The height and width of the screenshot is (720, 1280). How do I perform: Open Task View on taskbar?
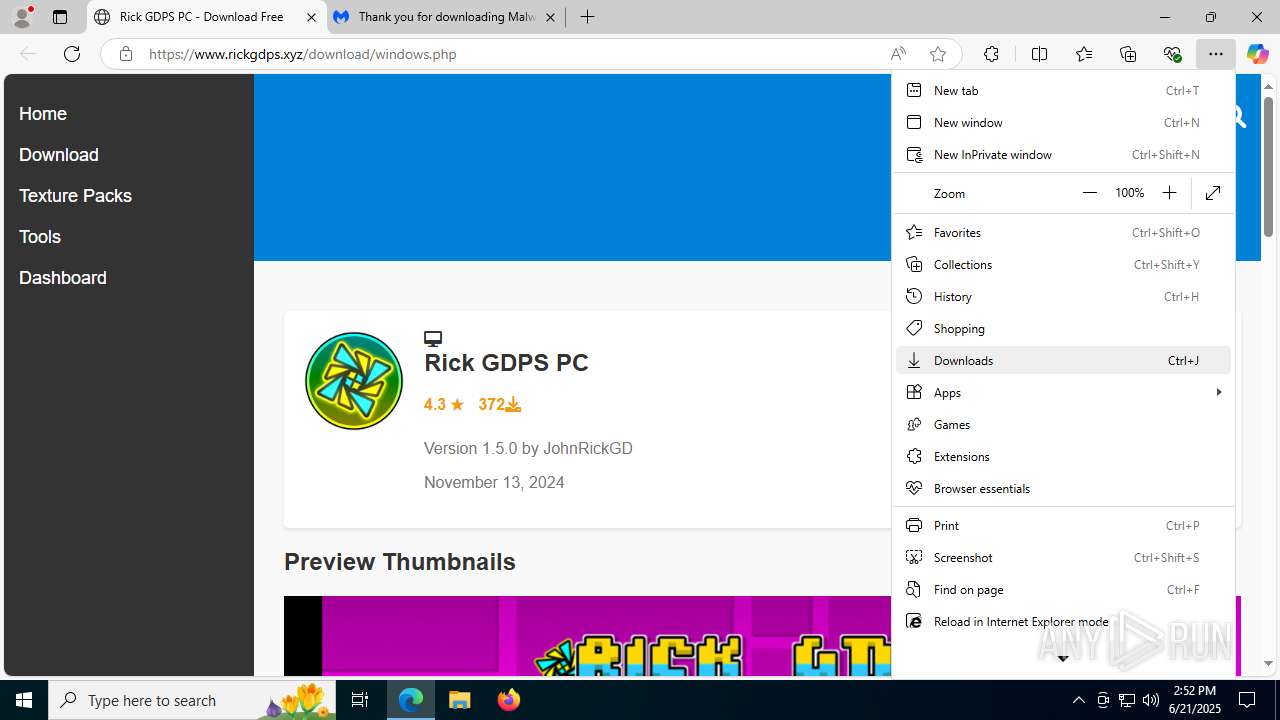pyautogui.click(x=360, y=700)
